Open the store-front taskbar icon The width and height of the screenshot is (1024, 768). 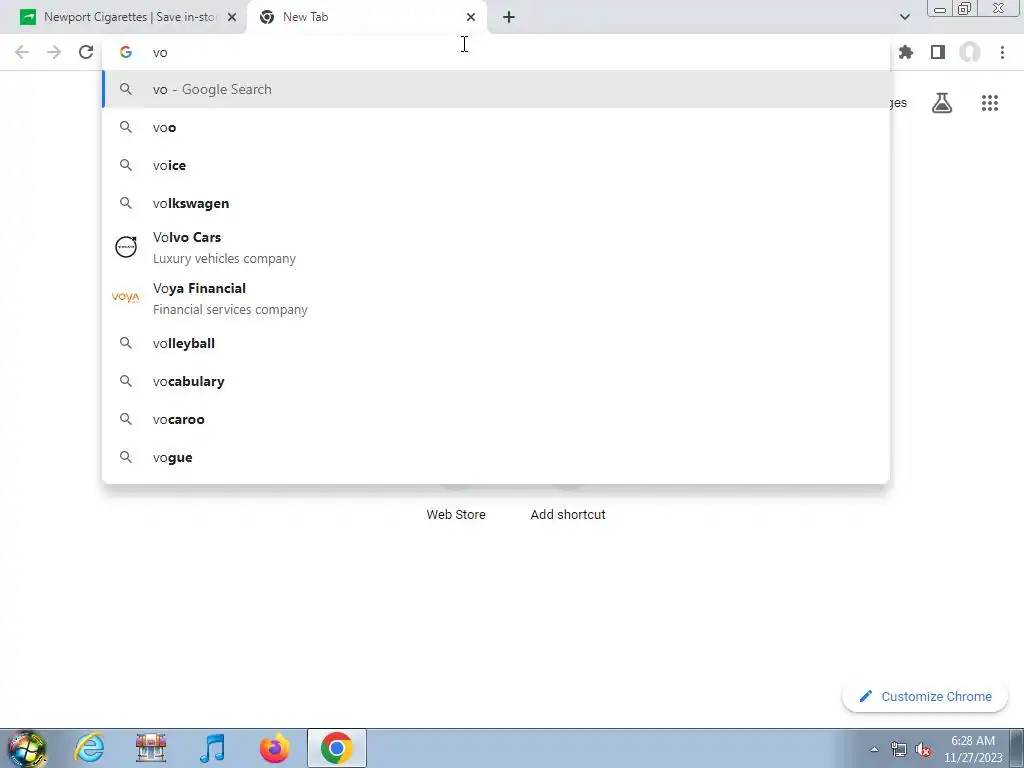pos(151,748)
